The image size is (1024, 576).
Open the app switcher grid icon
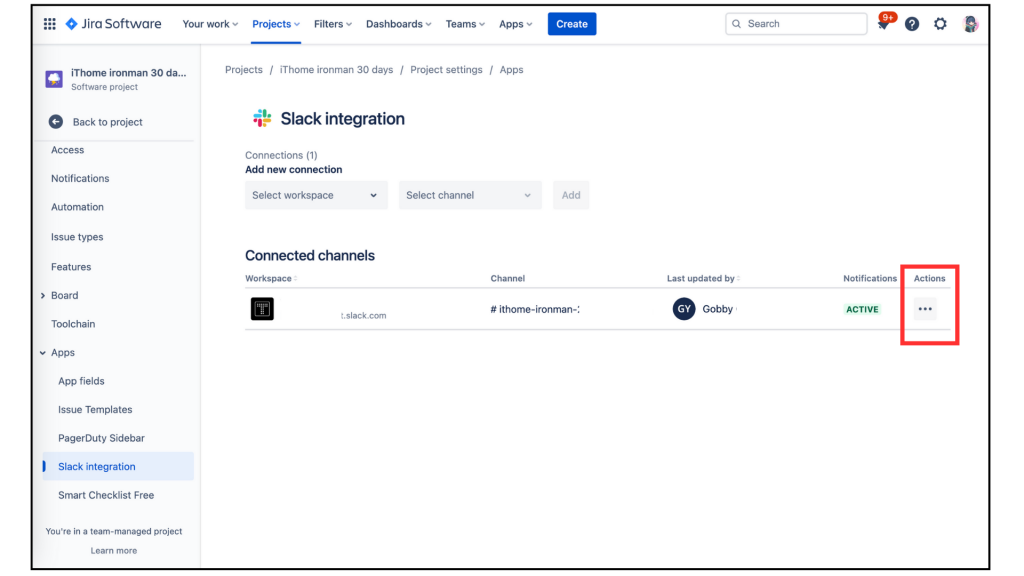click(50, 24)
